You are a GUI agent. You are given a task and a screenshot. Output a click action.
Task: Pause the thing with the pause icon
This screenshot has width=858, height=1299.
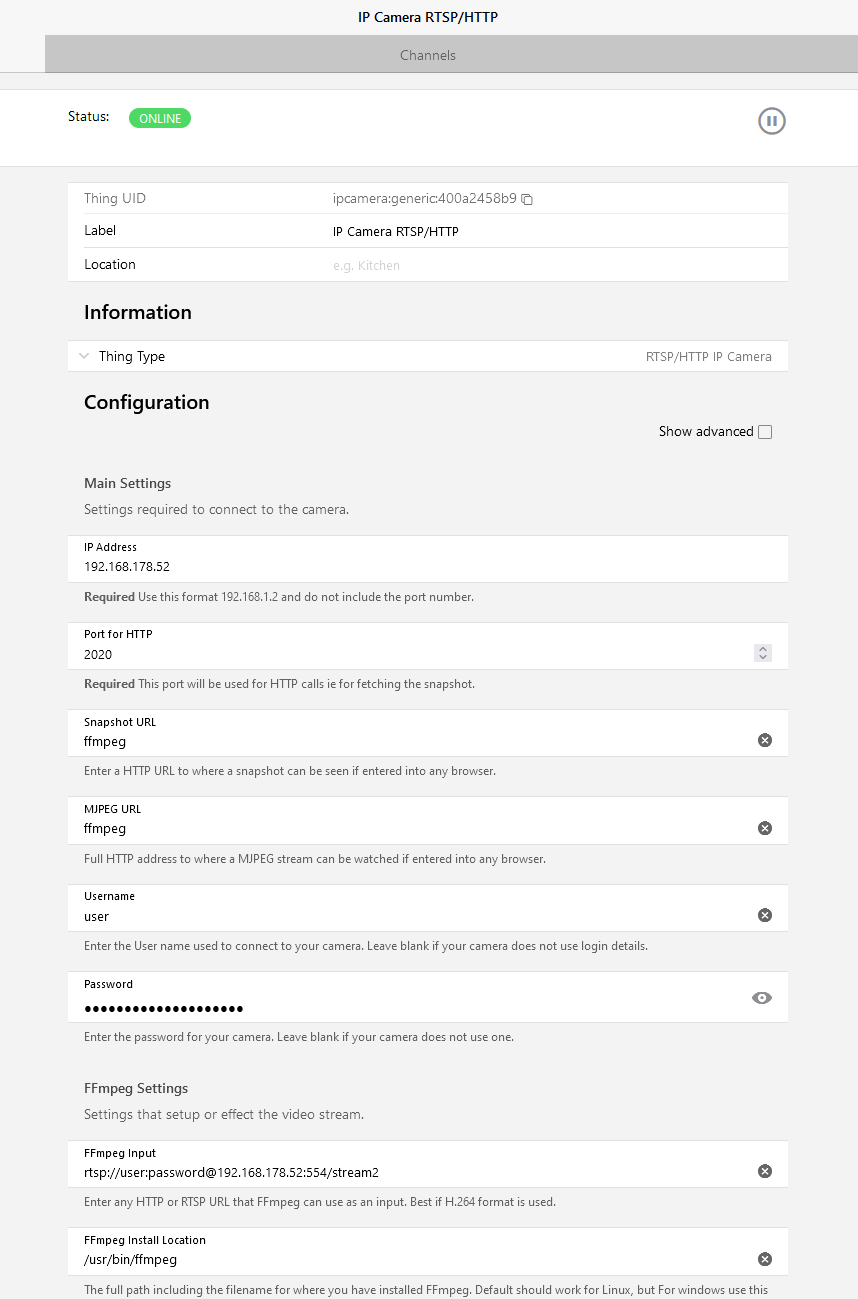click(x=771, y=121)
